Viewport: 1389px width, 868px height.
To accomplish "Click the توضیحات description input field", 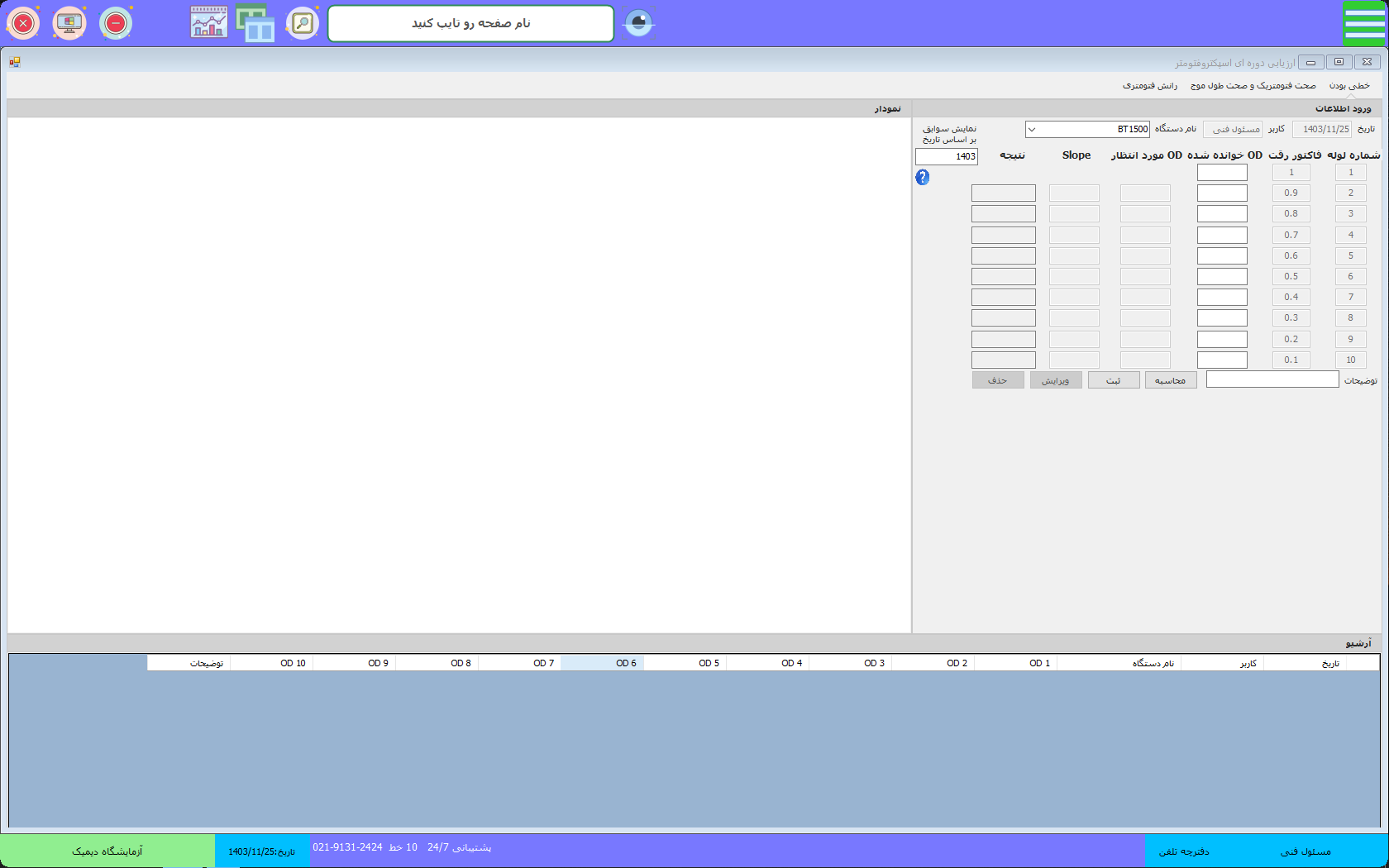I will (1272, 379).
